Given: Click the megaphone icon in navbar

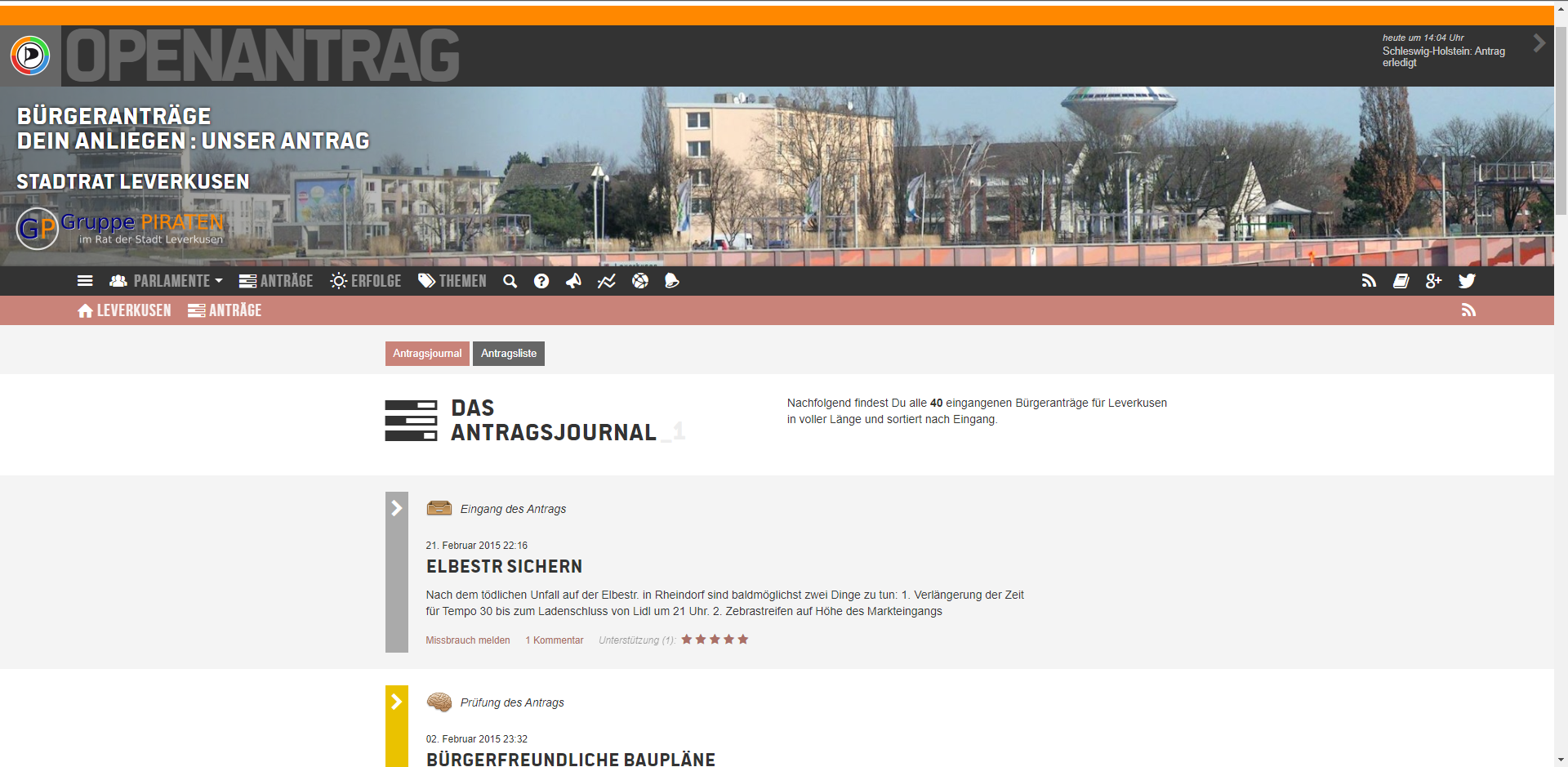Looking at the screenshot, I should point(574,281).
